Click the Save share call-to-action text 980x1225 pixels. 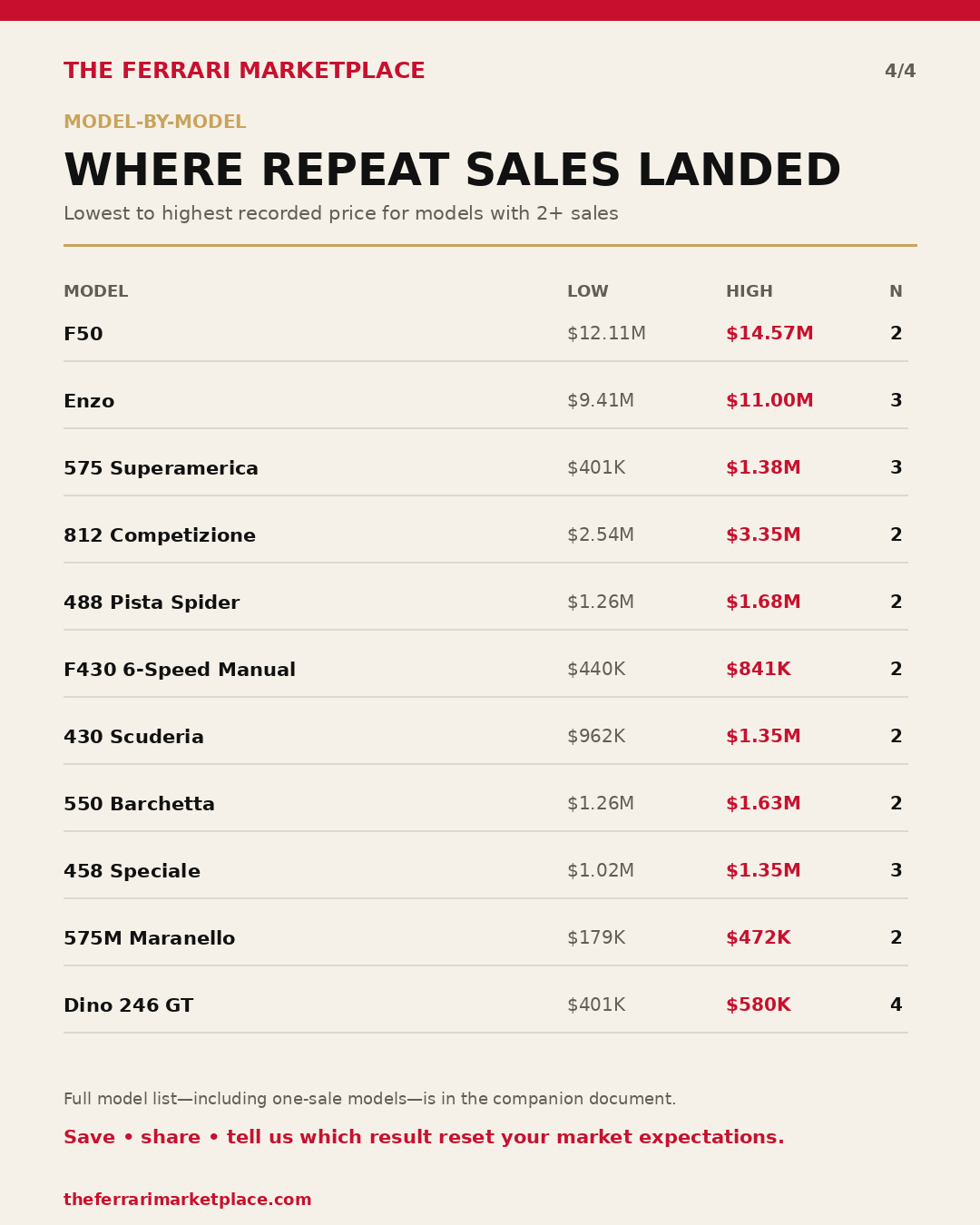coord(424,1138)
